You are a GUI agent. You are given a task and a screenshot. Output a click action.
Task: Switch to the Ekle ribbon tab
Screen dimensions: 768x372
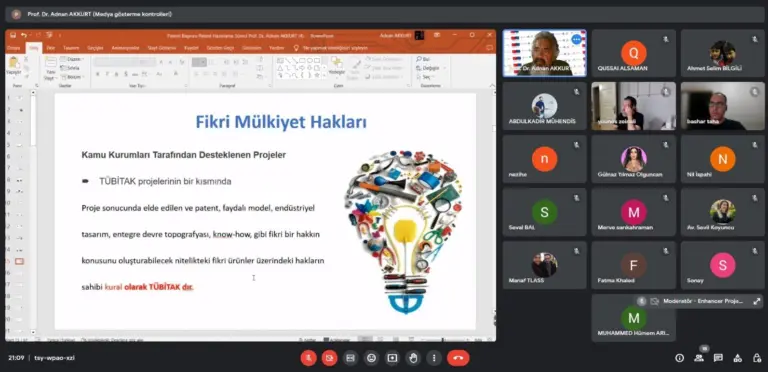click(50, 48)
